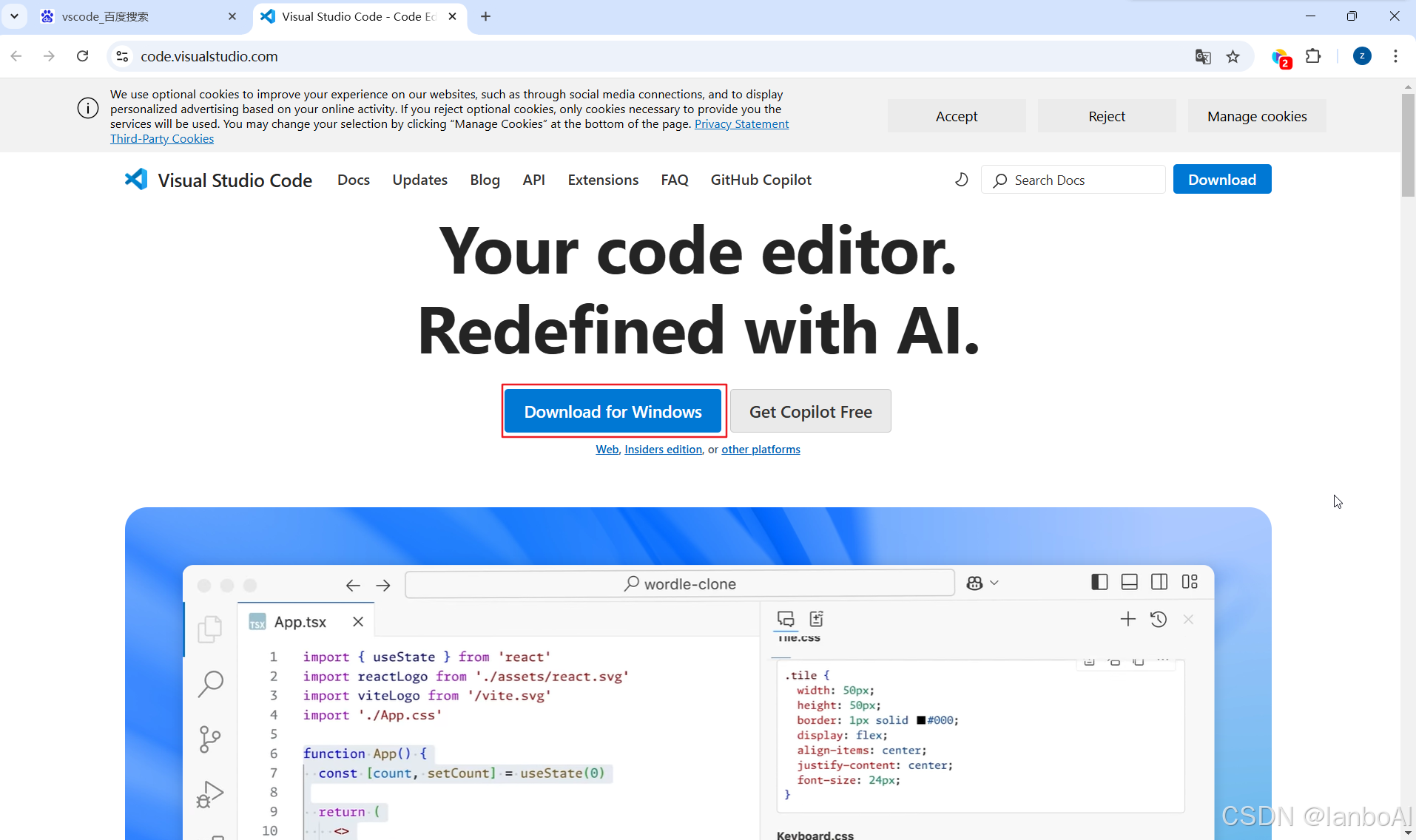The image size is (1416, 840).
Task: Focus the Search Docs input field
Action: [x=1073, y=180]
